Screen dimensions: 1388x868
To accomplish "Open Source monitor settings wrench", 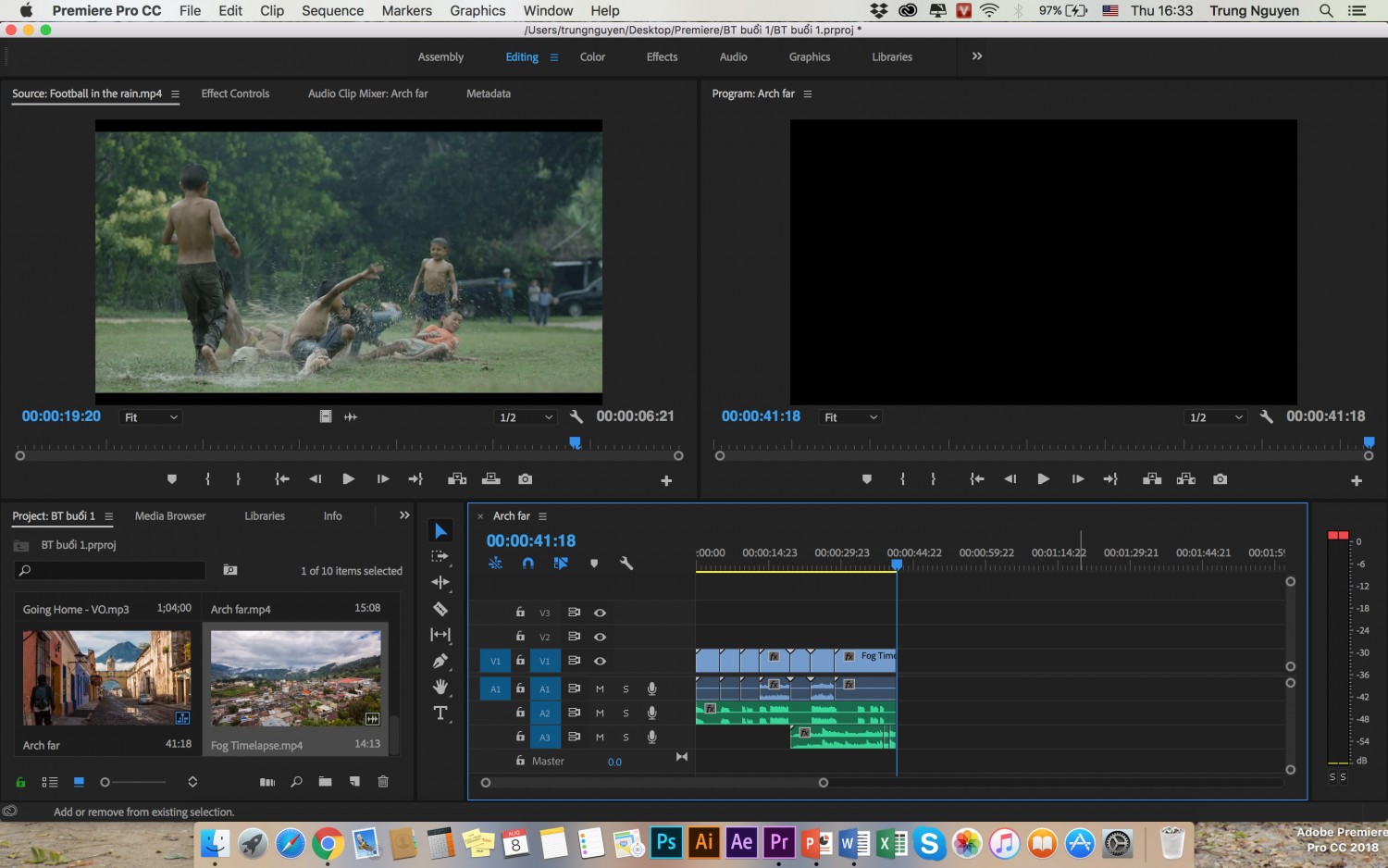I will (576, 417).
